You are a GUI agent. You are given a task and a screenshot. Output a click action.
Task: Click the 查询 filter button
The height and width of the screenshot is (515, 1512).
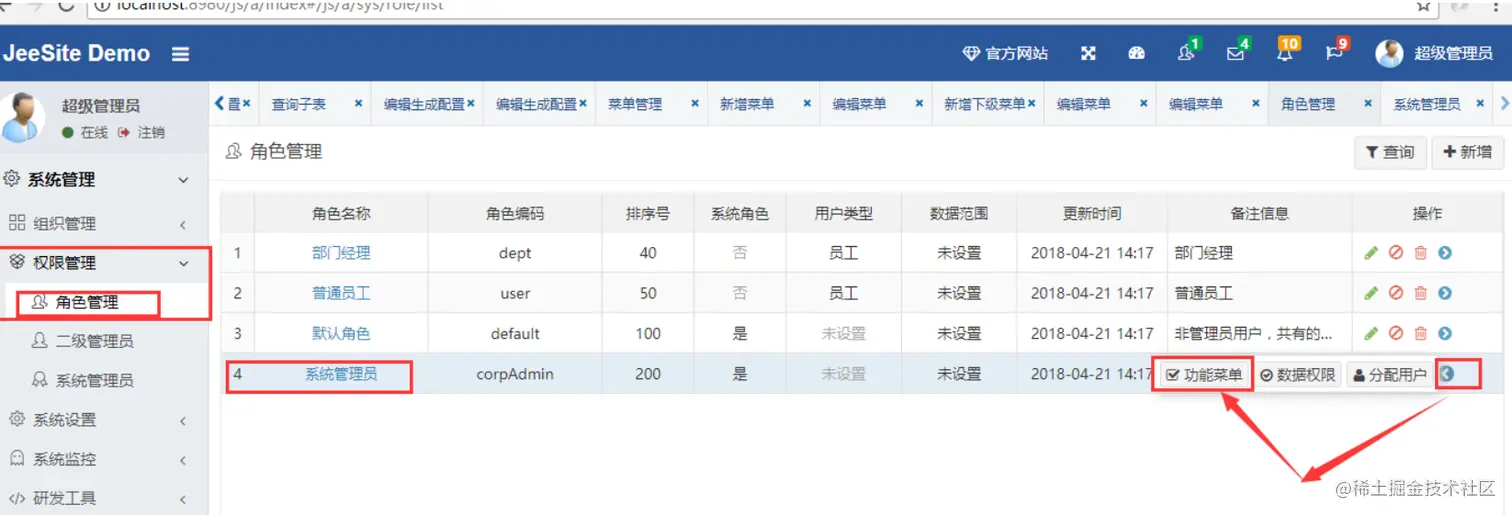click(1389, 152)
